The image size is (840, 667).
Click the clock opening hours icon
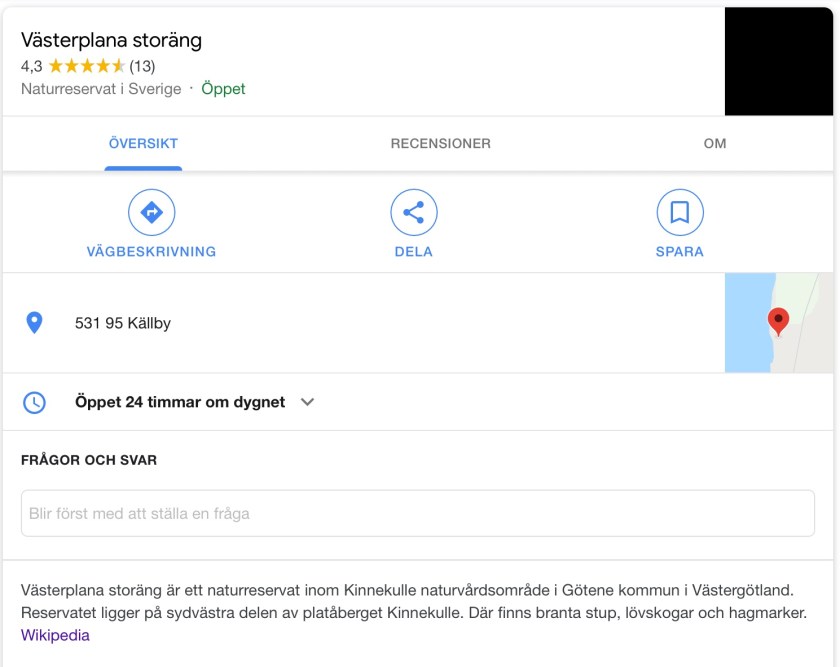click(x=34, y=402)
